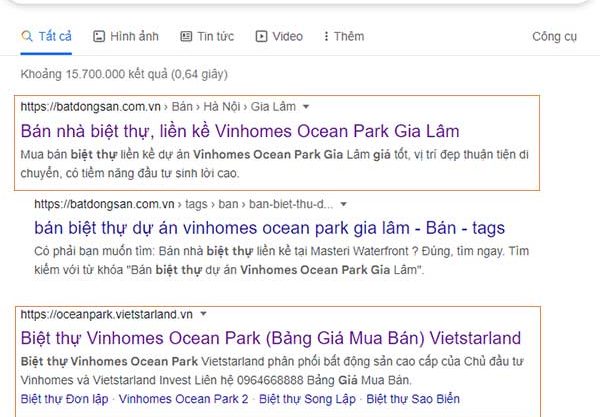The image size is (600, 417).
Task: Open result bán biệt thự dự án vinhomes ocean park
Action: tap(269, 228)
